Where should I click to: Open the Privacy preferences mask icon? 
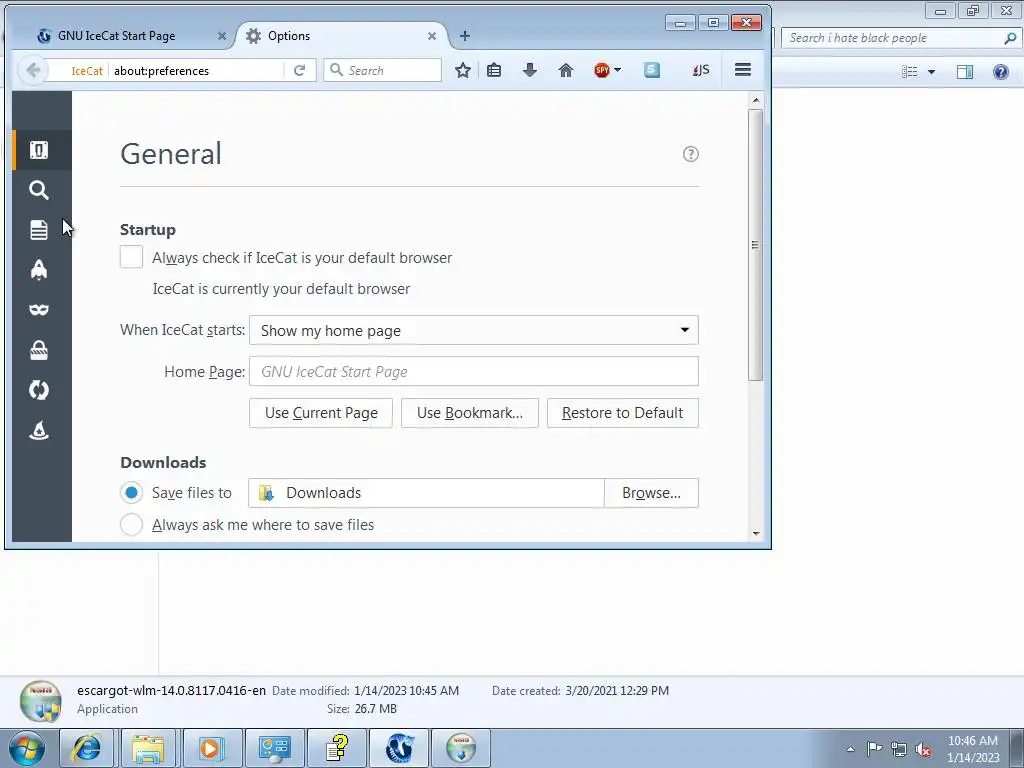pos(39,310)
